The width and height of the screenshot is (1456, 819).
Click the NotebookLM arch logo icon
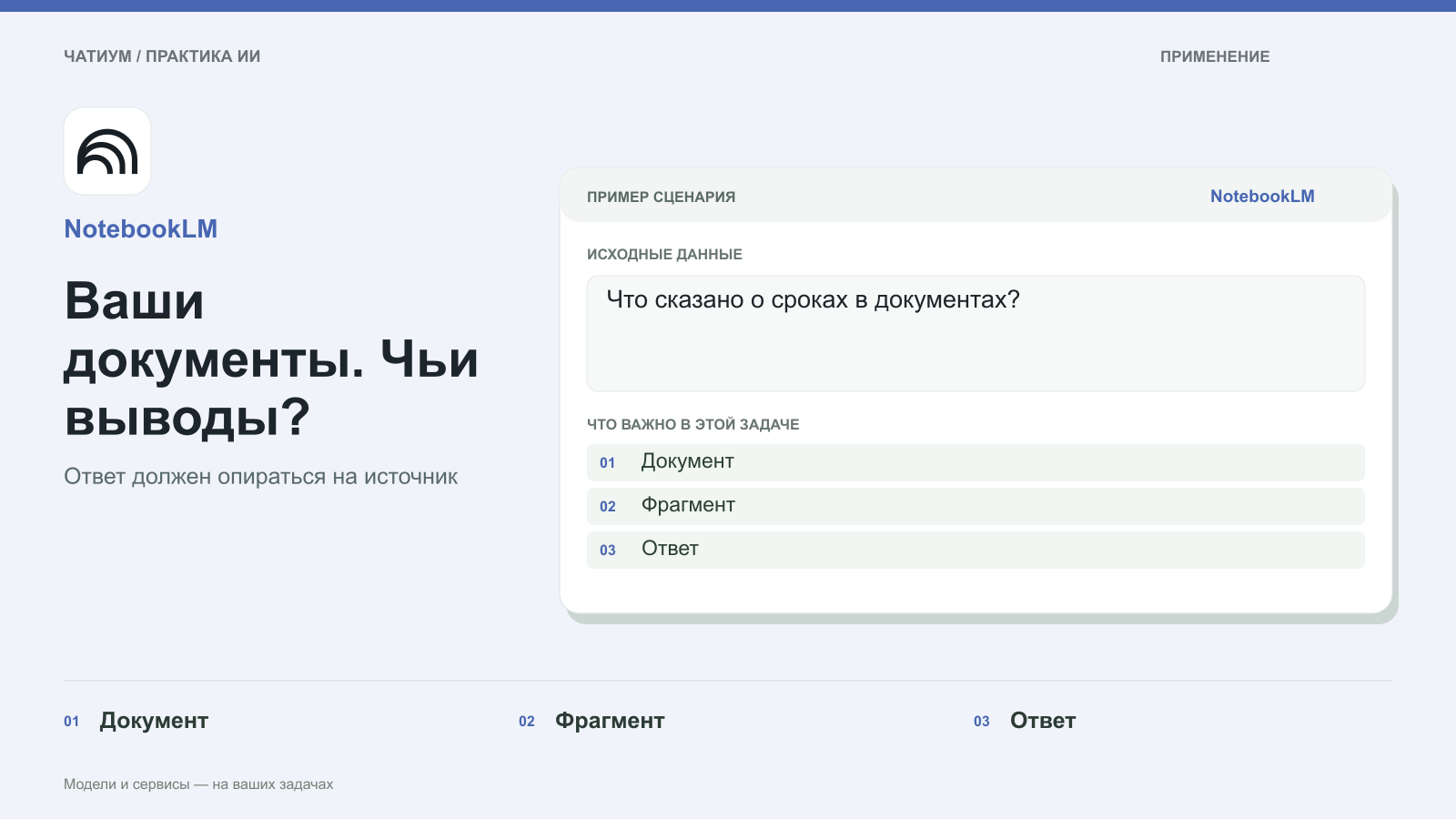tap(107, 151)
